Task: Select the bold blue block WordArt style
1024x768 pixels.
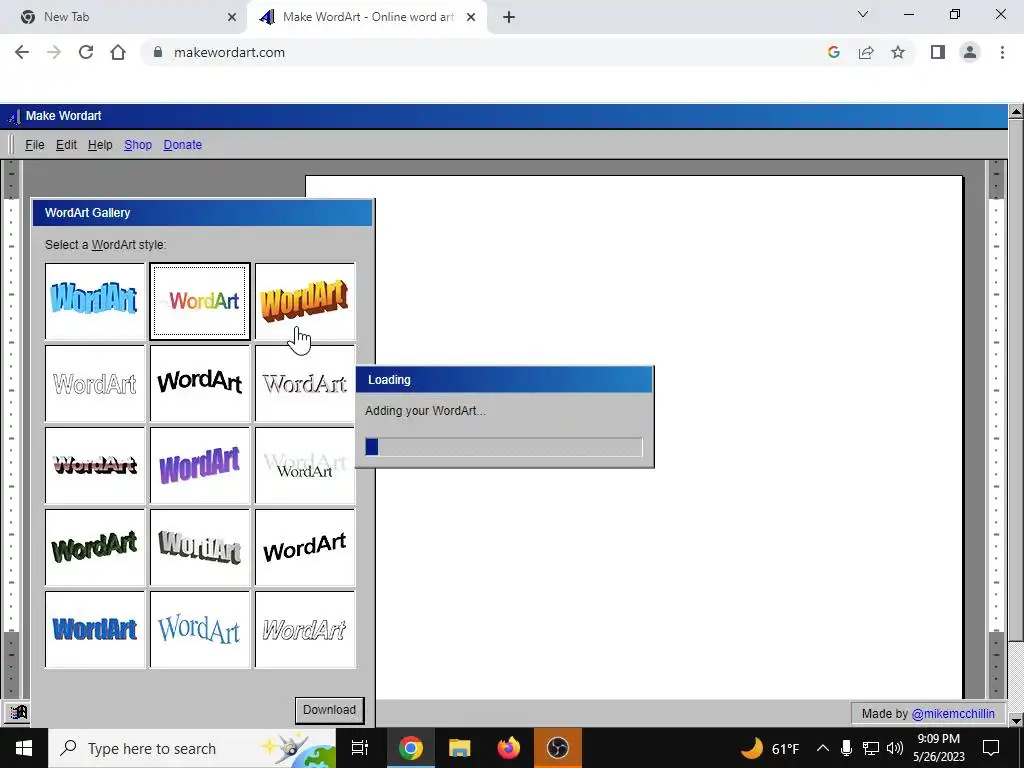Action: click(x=95, y=630)
